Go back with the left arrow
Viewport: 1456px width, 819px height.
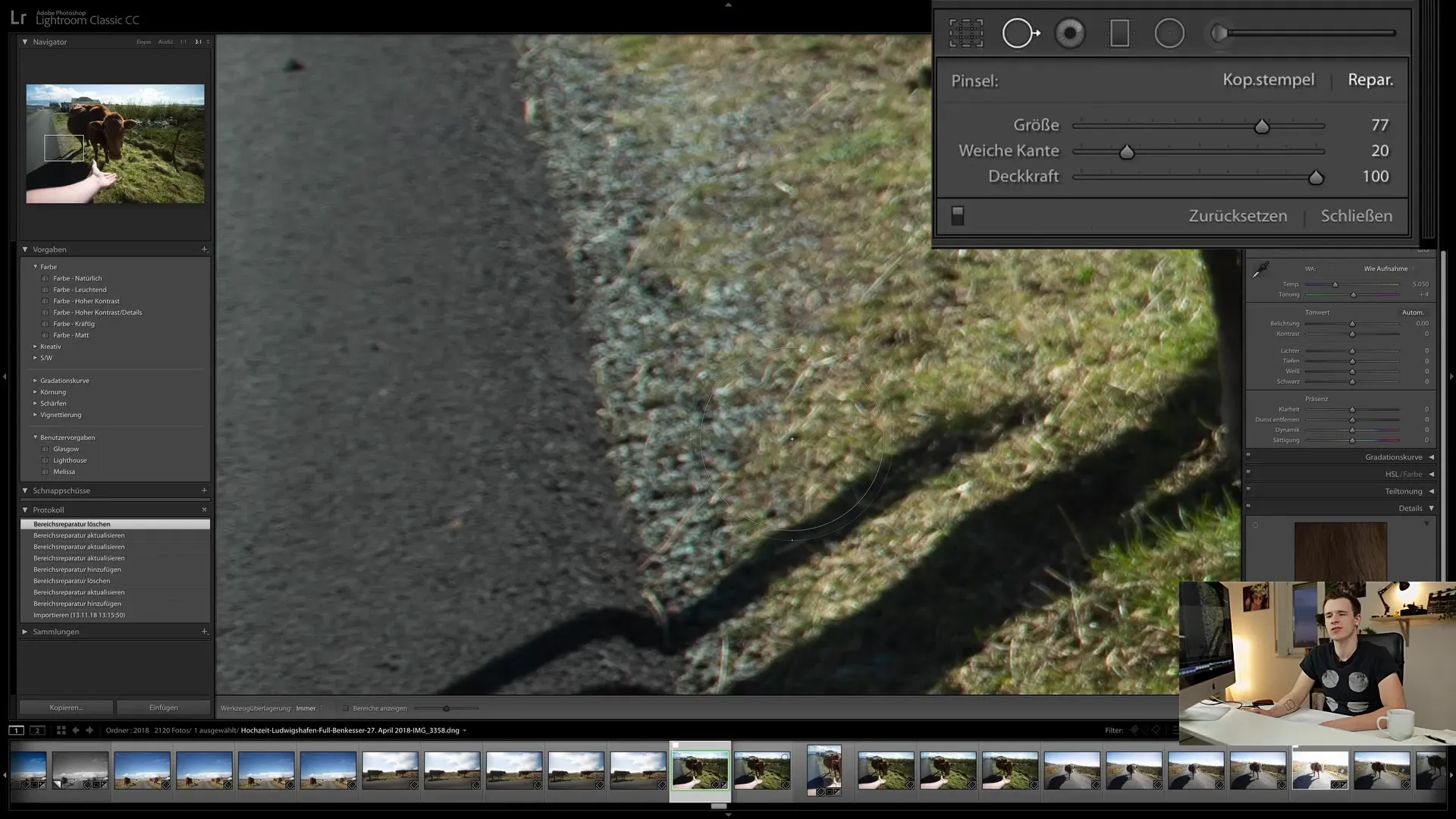[x=76, y=730]
